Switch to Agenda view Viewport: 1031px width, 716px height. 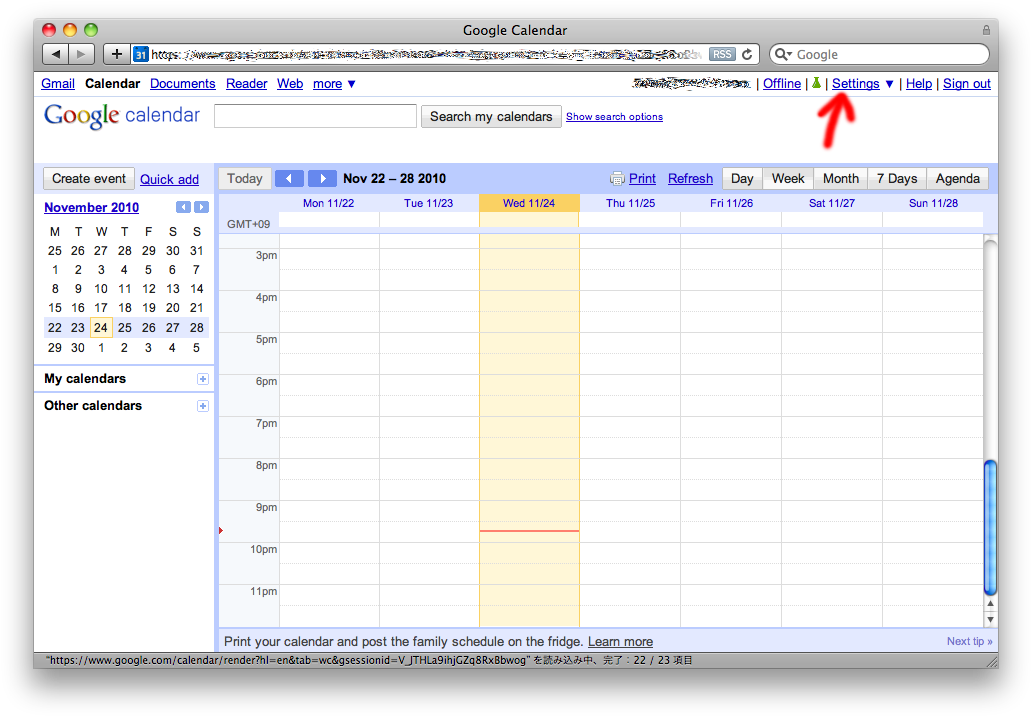957,178
